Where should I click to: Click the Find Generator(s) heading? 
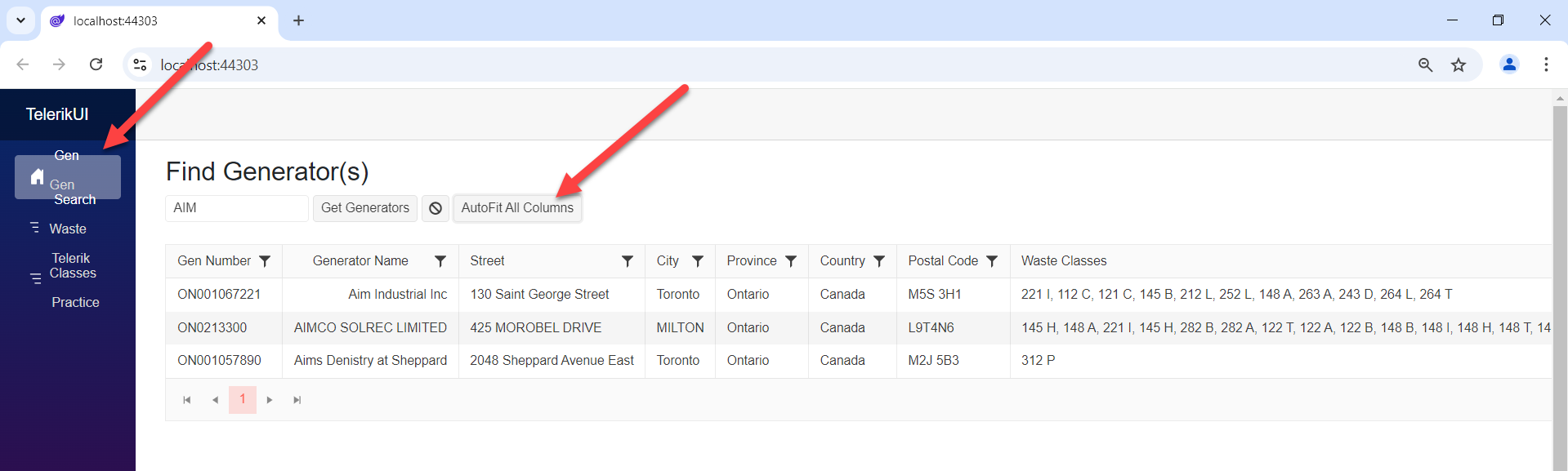tap(267, 171)
